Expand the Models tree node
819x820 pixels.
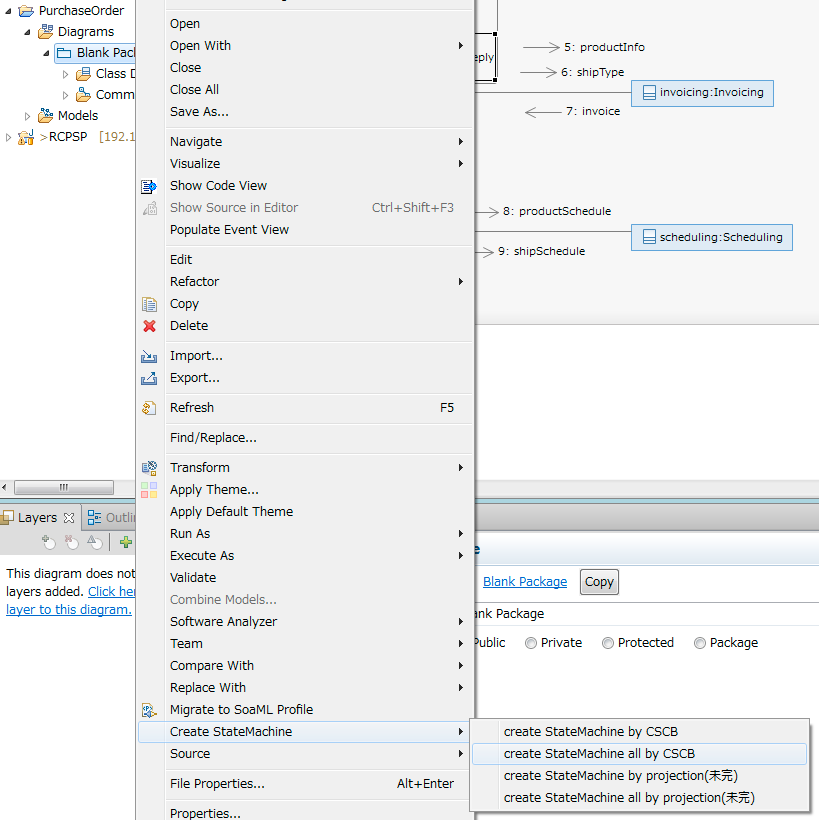click(28, 116)
